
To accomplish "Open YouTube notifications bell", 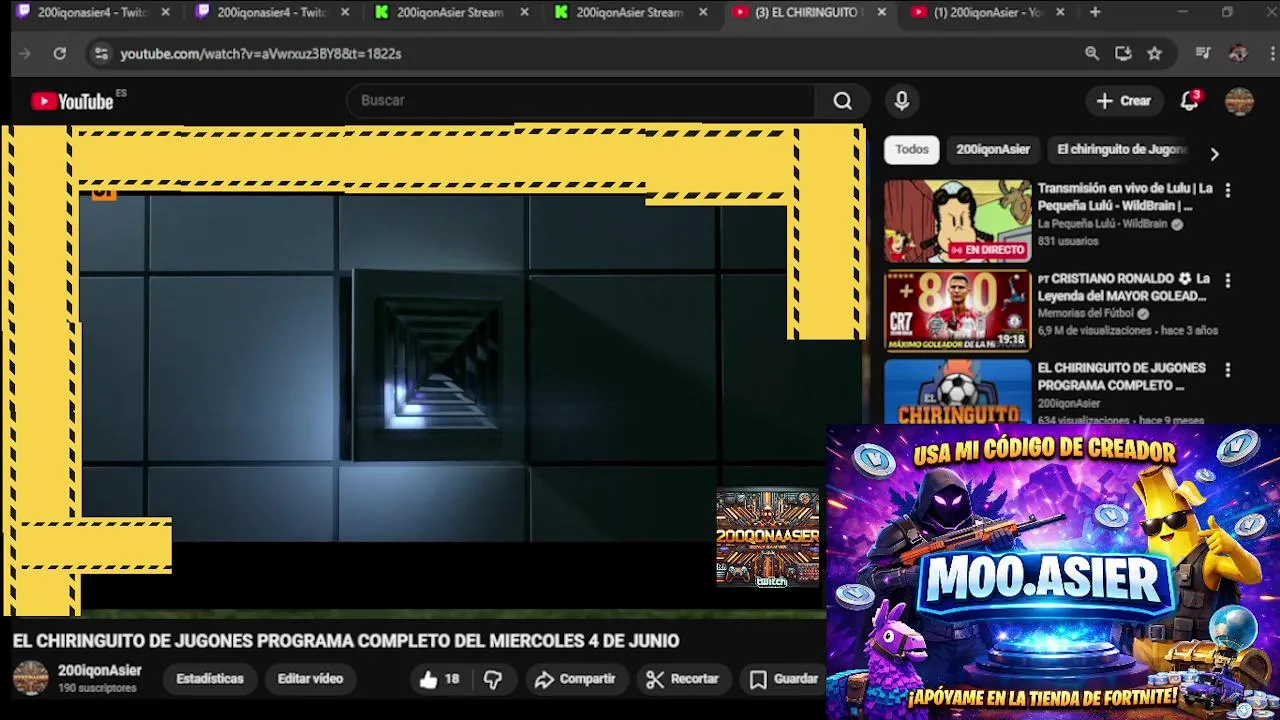I will click(x=1189, y=101).
